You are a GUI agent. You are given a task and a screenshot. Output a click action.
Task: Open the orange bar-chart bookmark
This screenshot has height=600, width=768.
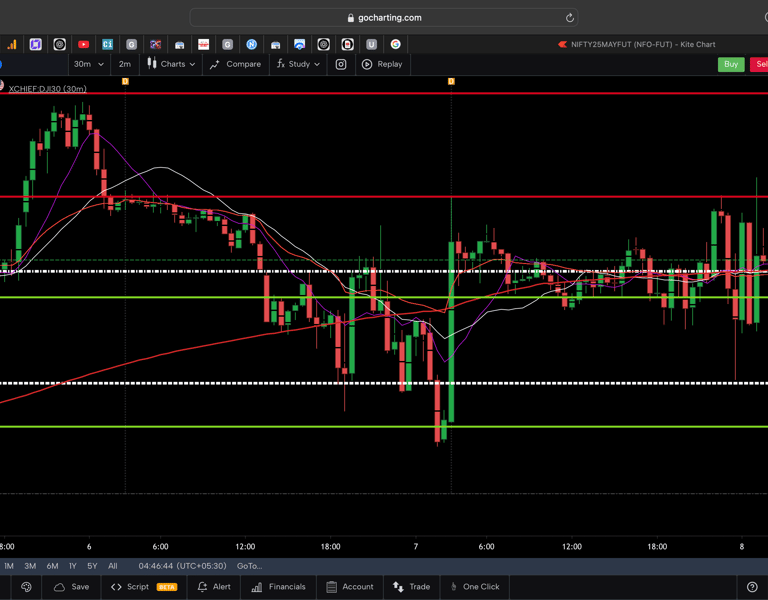(12, 45)
